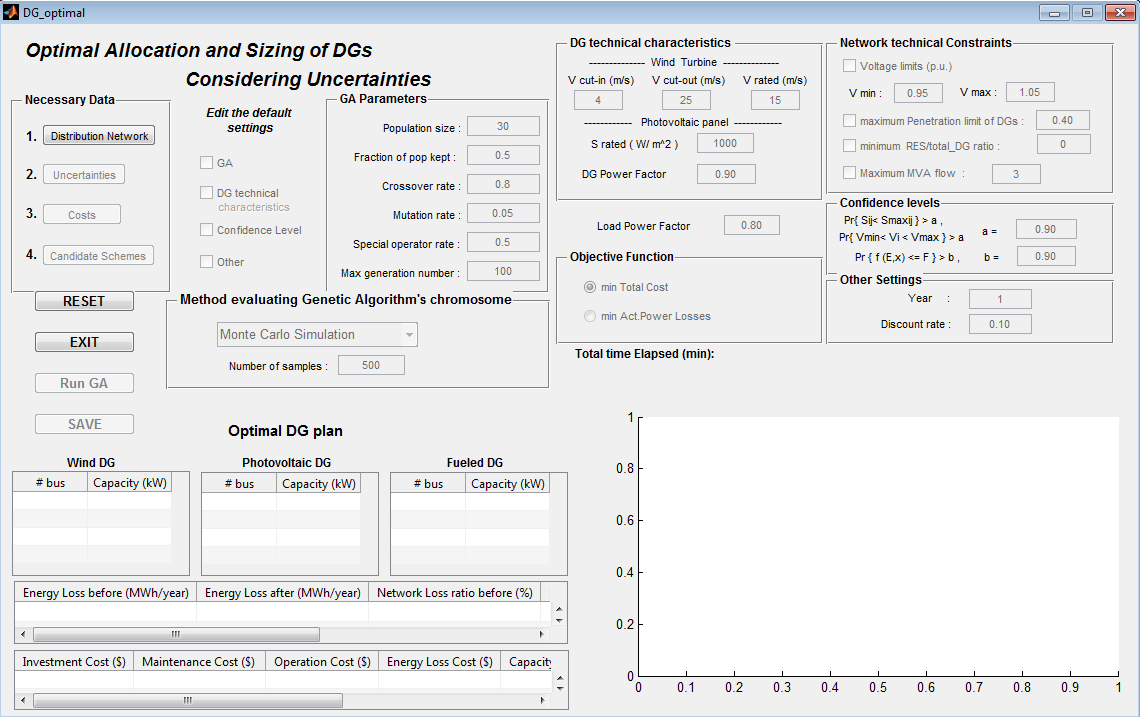
Task: Click the Energy Loss Cost ($) column header
Action: [440, 662]
